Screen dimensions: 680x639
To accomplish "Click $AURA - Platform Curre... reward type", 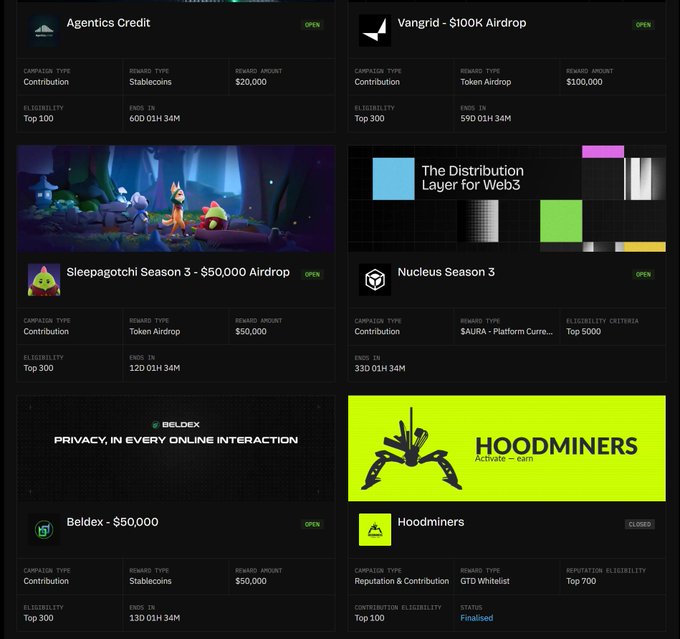I will pyautogui.click(x=507, y=331).
